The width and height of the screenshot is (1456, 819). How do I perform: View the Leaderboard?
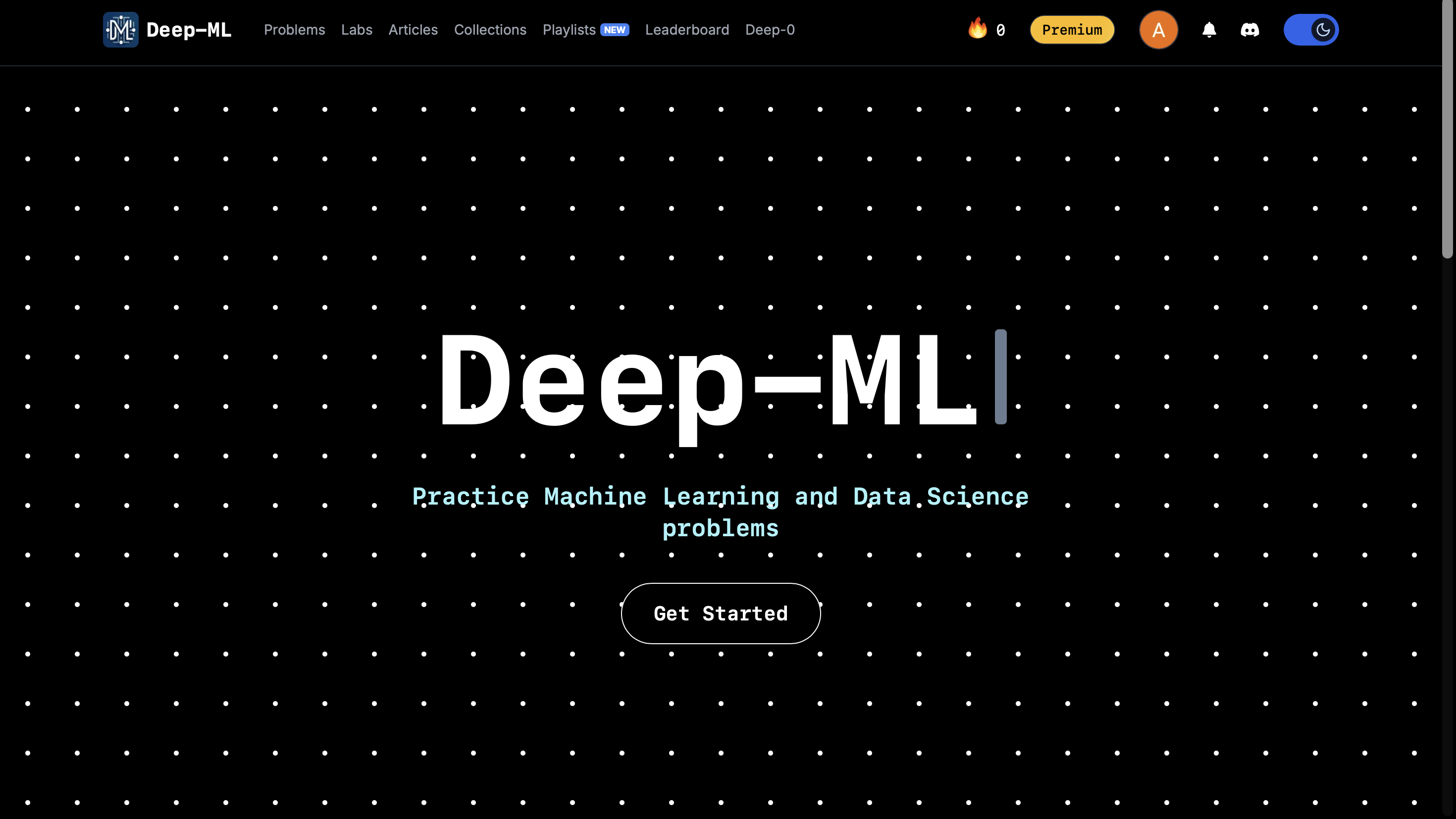687,29
